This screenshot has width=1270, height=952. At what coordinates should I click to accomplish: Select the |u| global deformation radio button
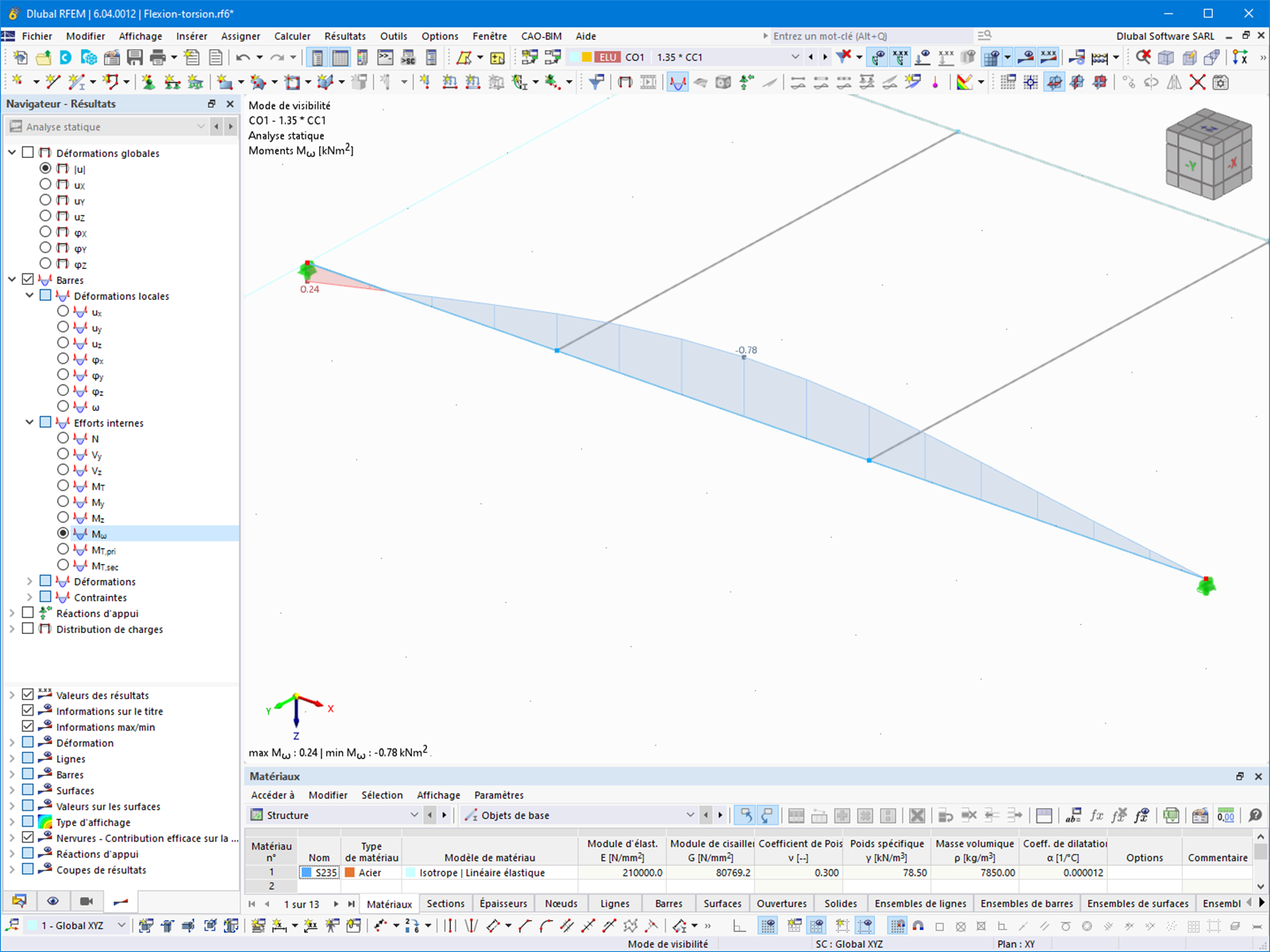tap(45, 168)
